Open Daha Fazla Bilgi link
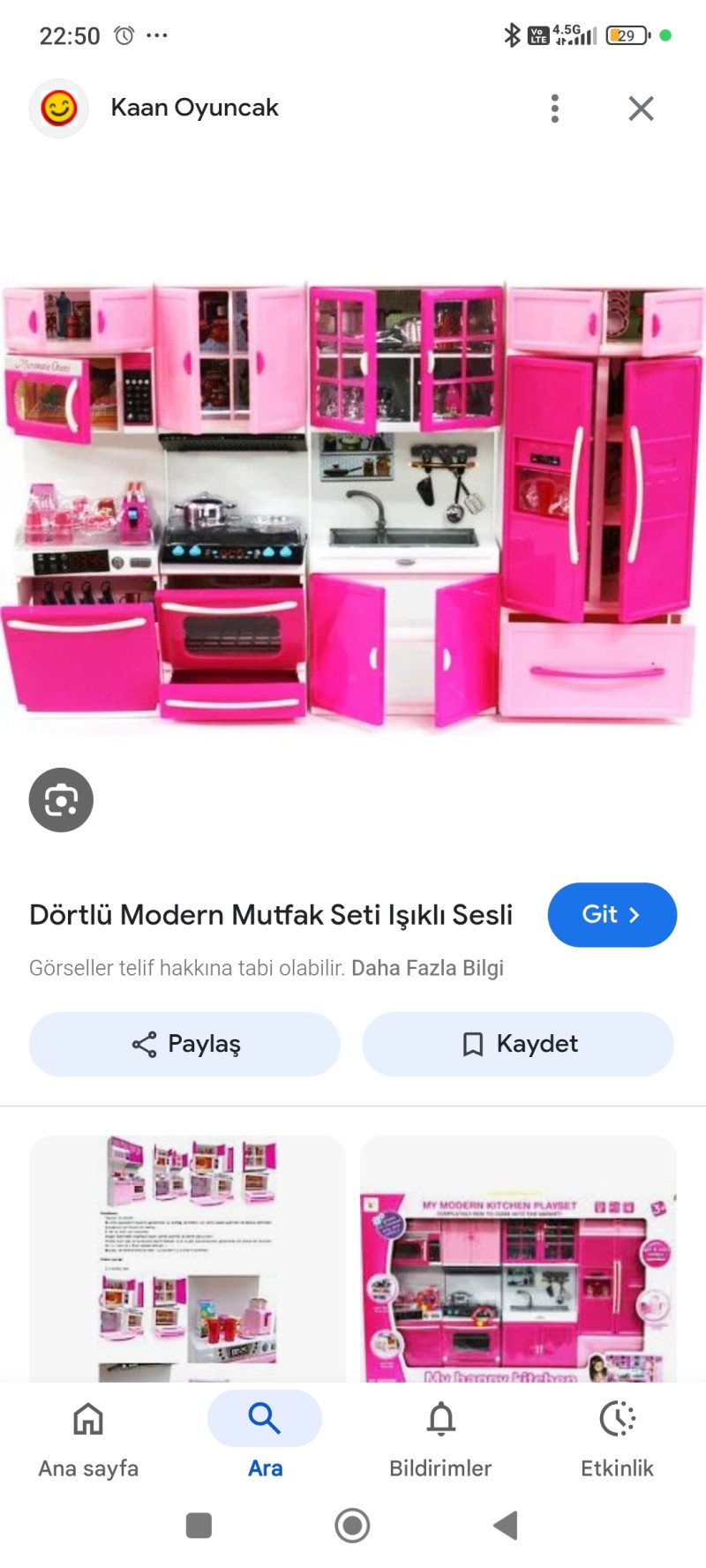The height and width of the screenshot is (1568, 706). pos(427,968)
